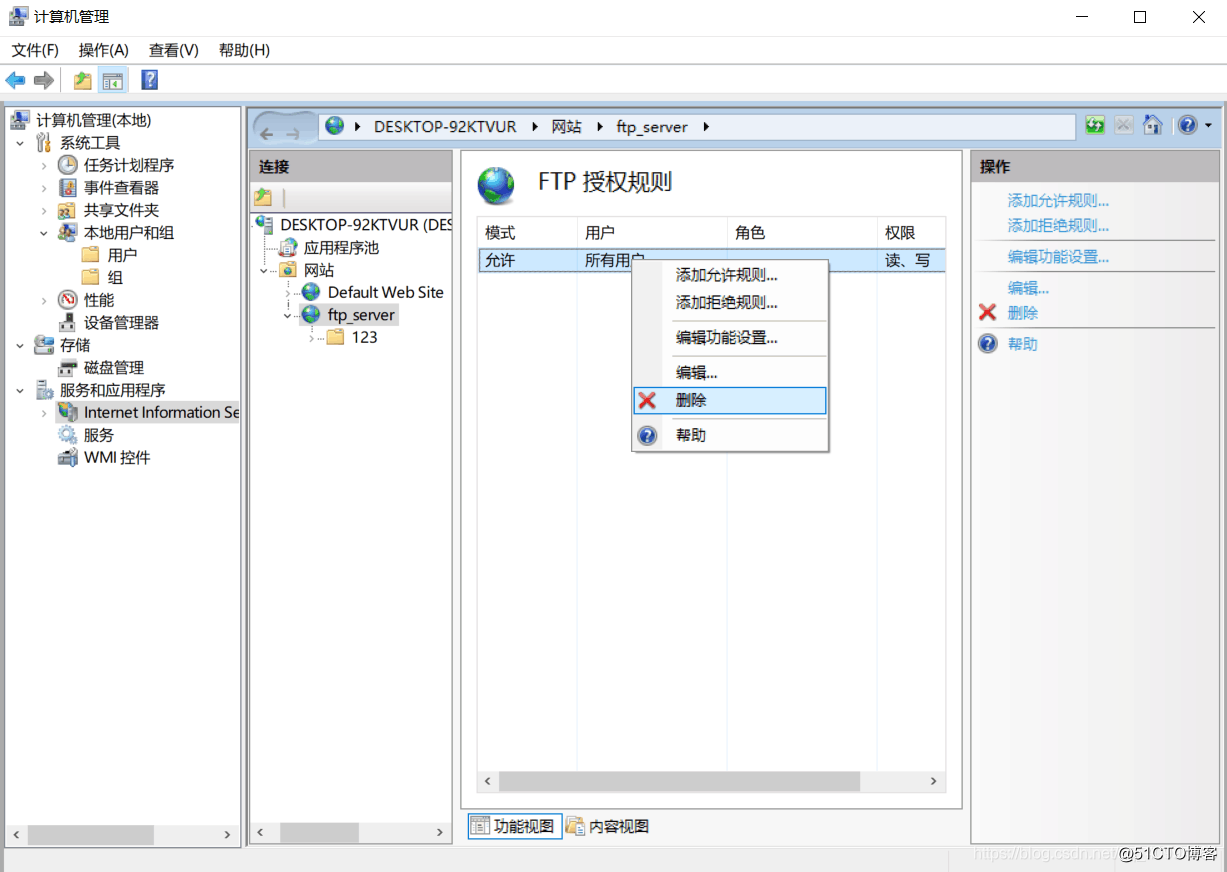Switch to 功能视图 tab
Viewport: 1227px width, 872px height.
click(515, 826)
